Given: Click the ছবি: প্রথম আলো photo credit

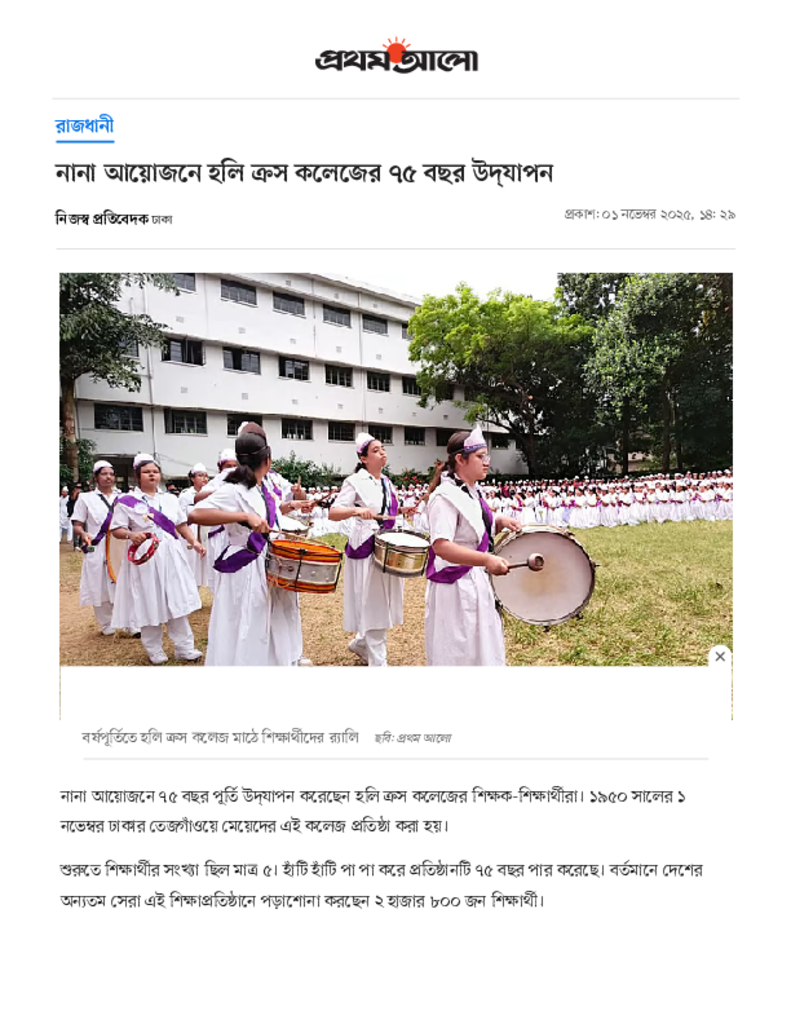Looking at the screenshot, I should pos(412,739).
